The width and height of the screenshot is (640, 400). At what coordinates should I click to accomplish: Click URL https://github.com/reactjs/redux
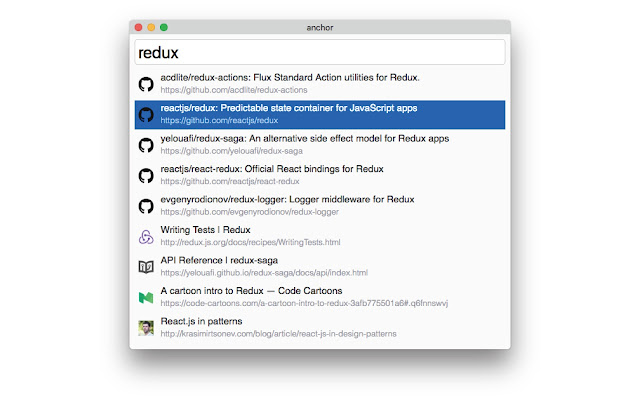coord(219,120)
